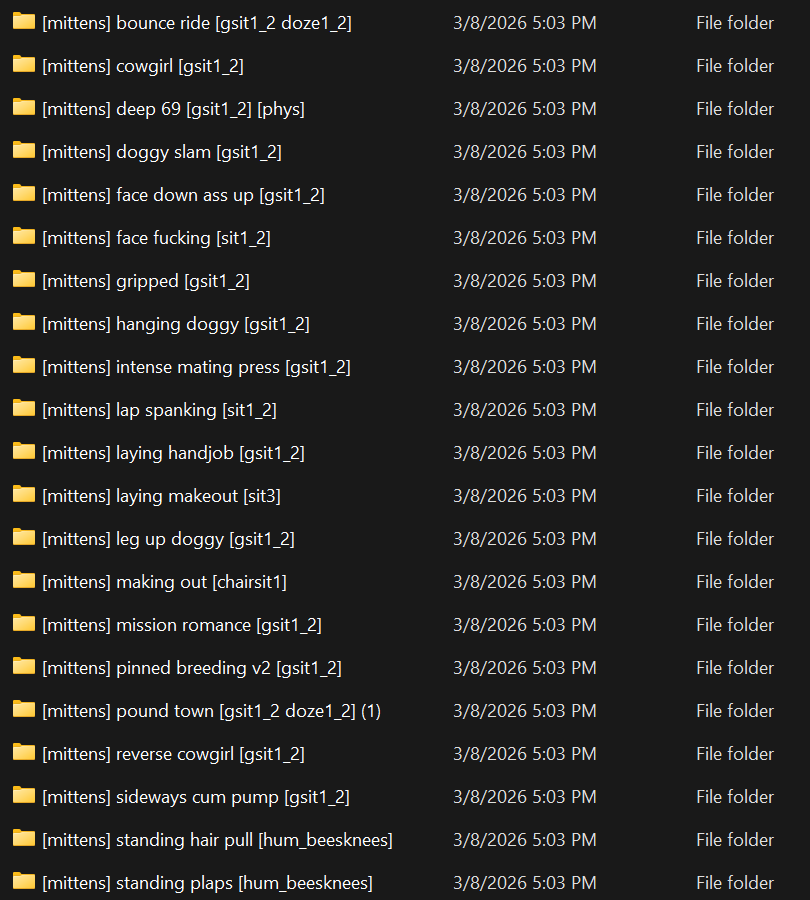Click the doggy slam folder icon
Image resolution: width=810 pixels, height=900 pixels.
[x=24, y=150]
